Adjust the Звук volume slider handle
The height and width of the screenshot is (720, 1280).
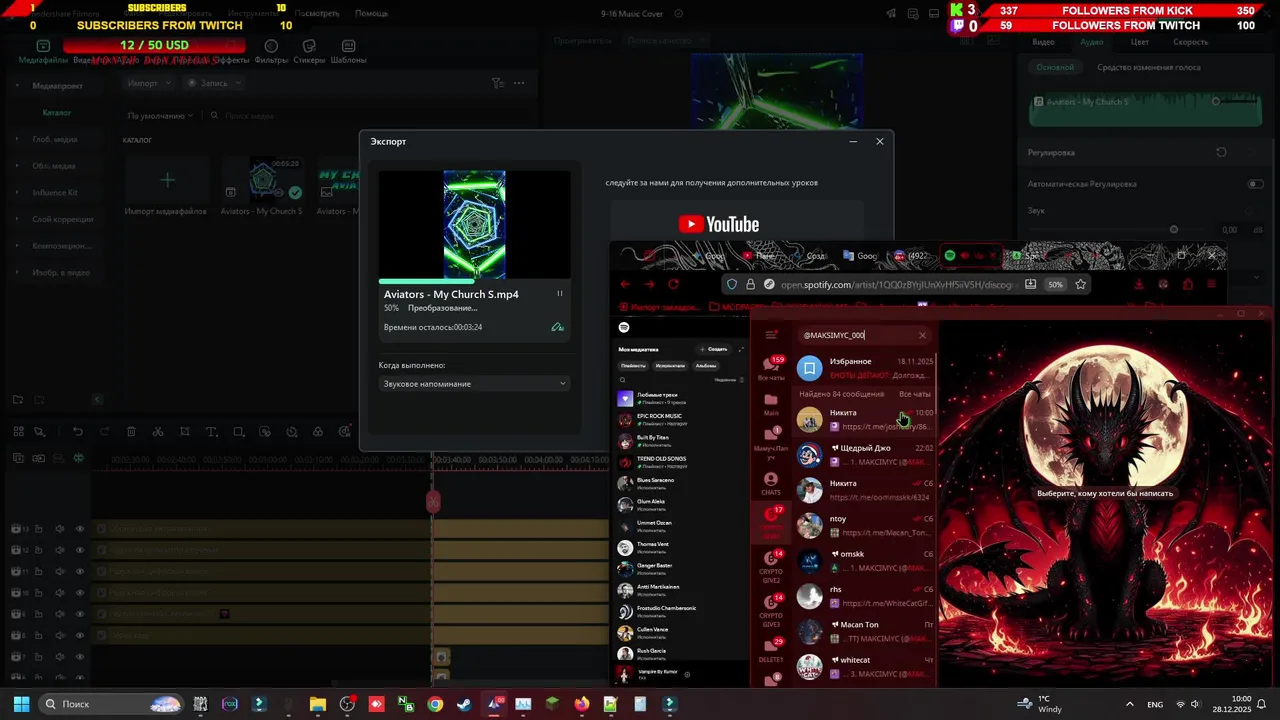coord(1174,230)
